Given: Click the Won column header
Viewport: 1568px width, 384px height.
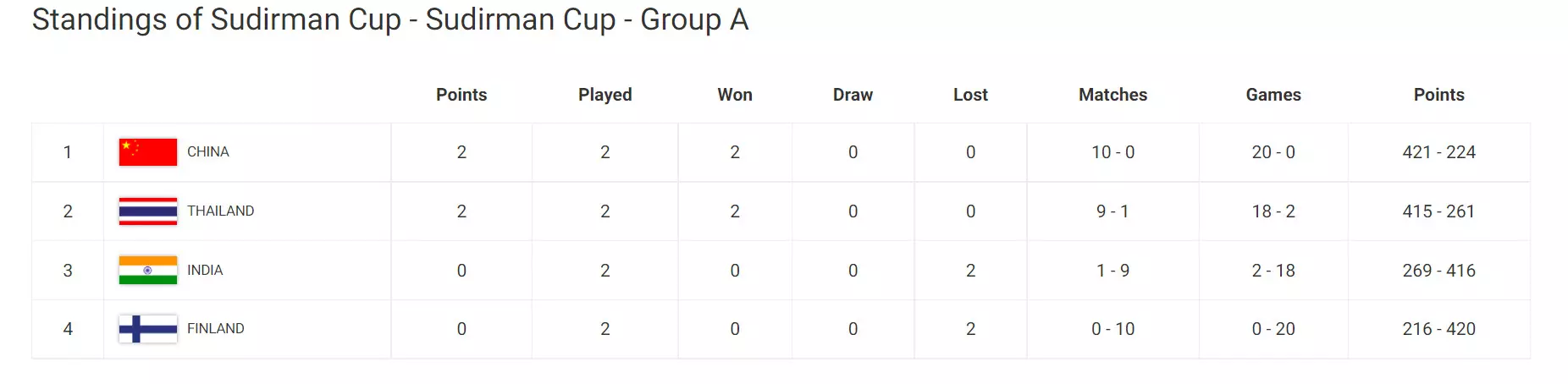Looking at the screenshot, I should pos(734,95).
